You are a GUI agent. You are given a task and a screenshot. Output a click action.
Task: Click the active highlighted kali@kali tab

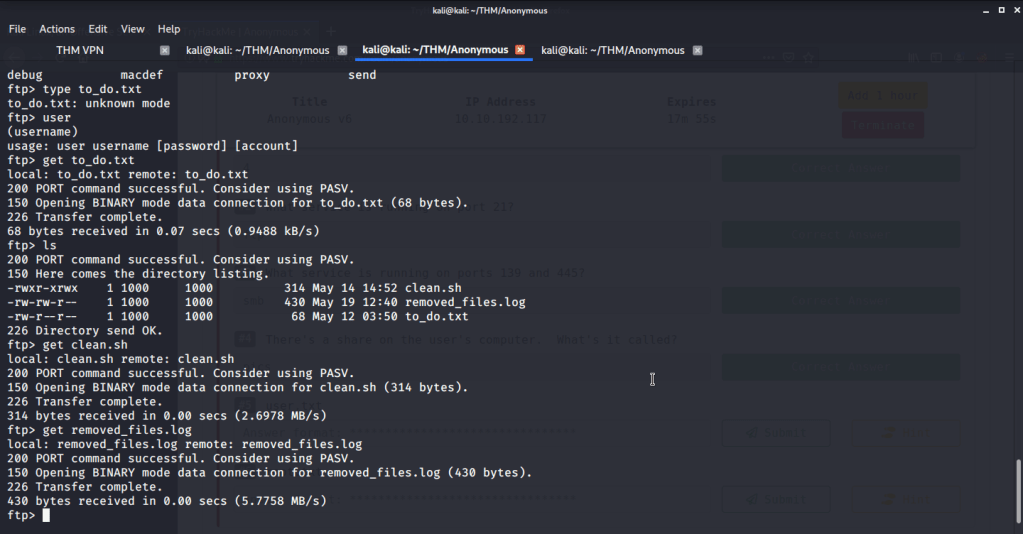(x=435, y=50)
